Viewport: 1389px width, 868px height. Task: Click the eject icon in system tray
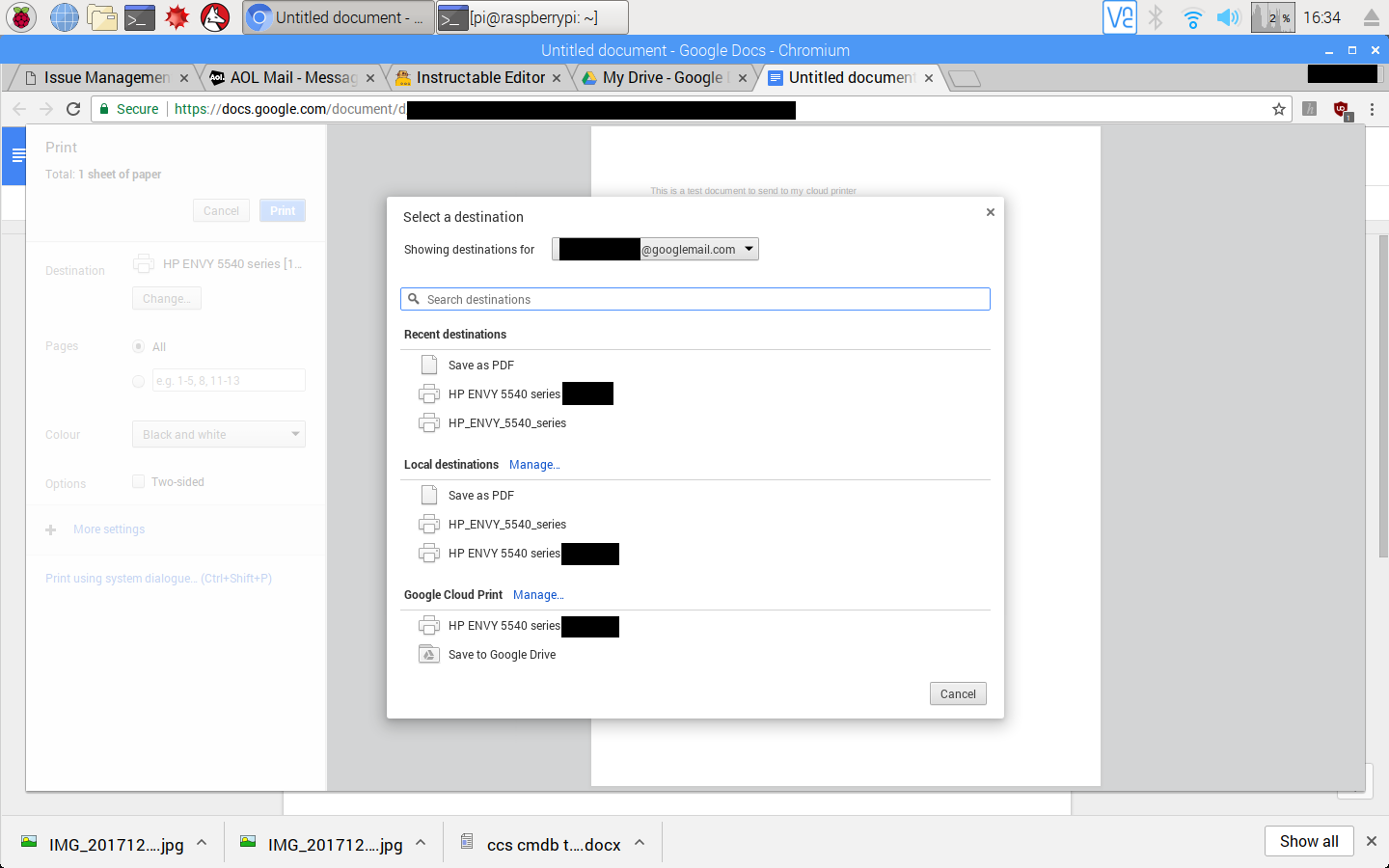(1372, 17)
